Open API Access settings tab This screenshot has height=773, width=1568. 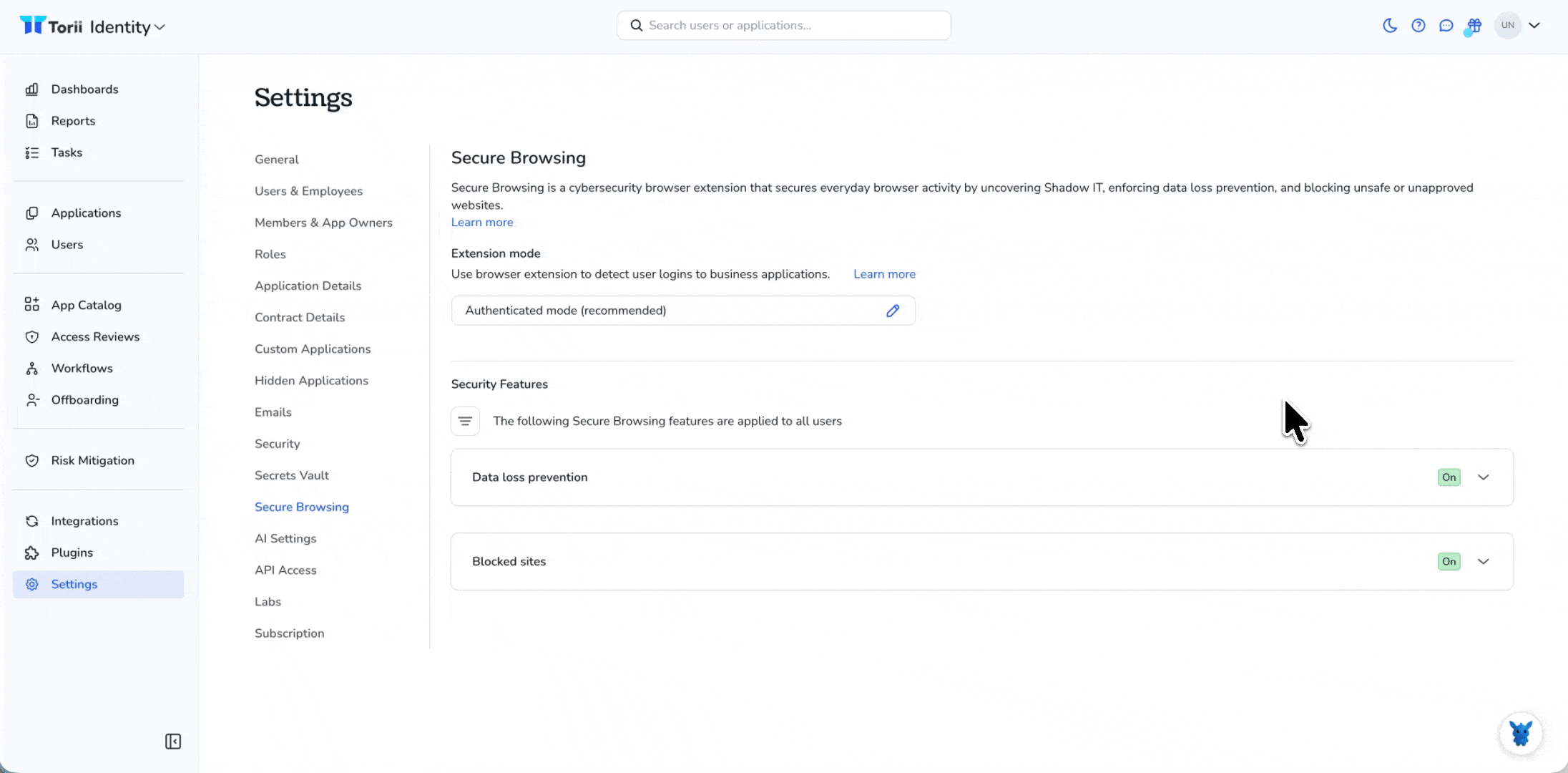click(x=285, y=570)
